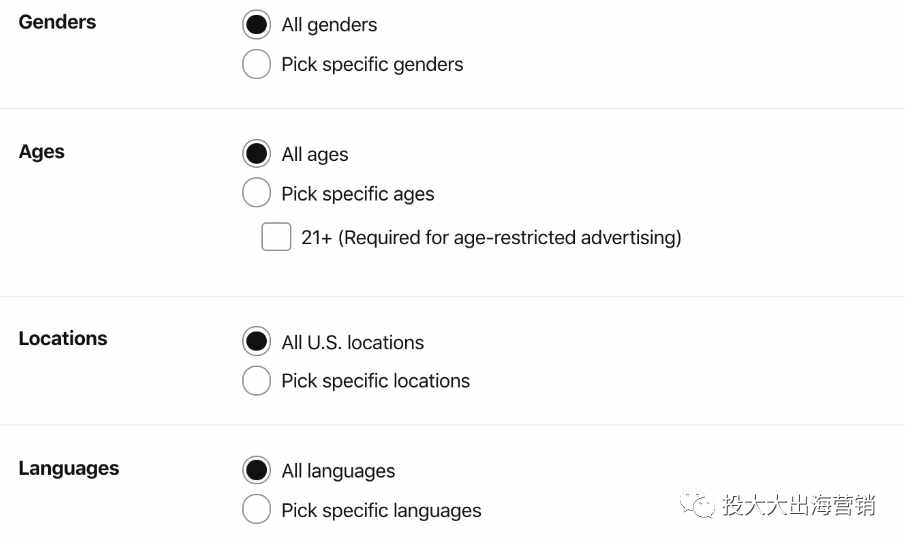The height and width of the screenshot is (545, 905).
Task: Click the "Pick specific locations" text label
Action: pos(376,381)
